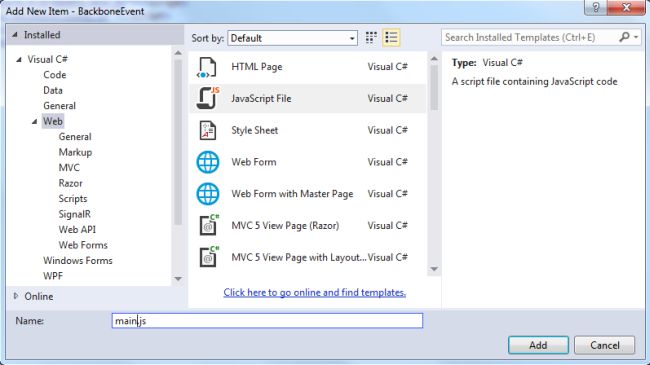
Task: Select the Scripts category
Action: click(73, 199)
